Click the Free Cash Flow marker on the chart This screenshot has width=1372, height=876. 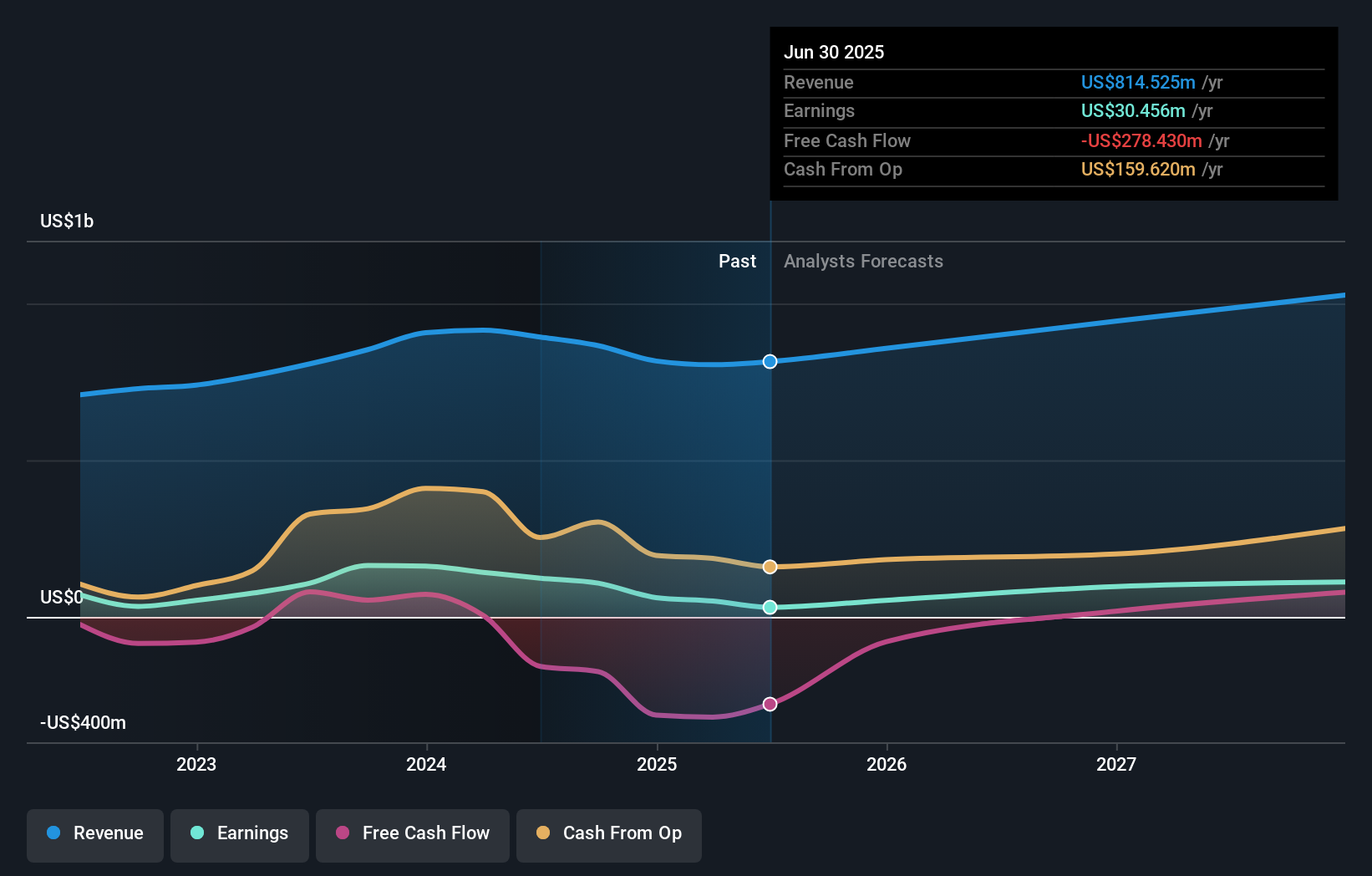769,704
